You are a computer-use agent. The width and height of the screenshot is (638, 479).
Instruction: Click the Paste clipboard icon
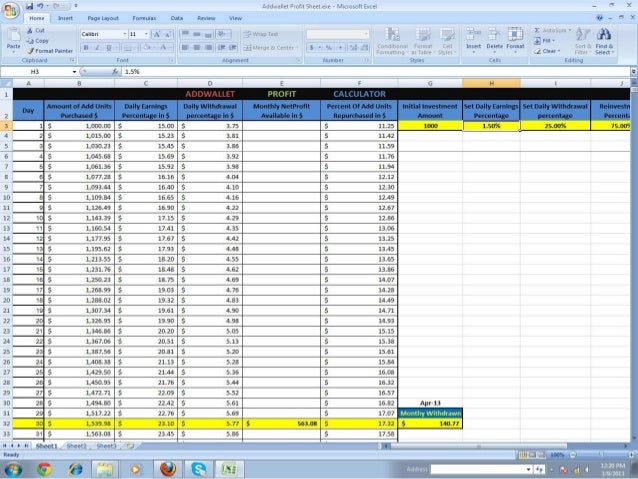pos(13,36)
